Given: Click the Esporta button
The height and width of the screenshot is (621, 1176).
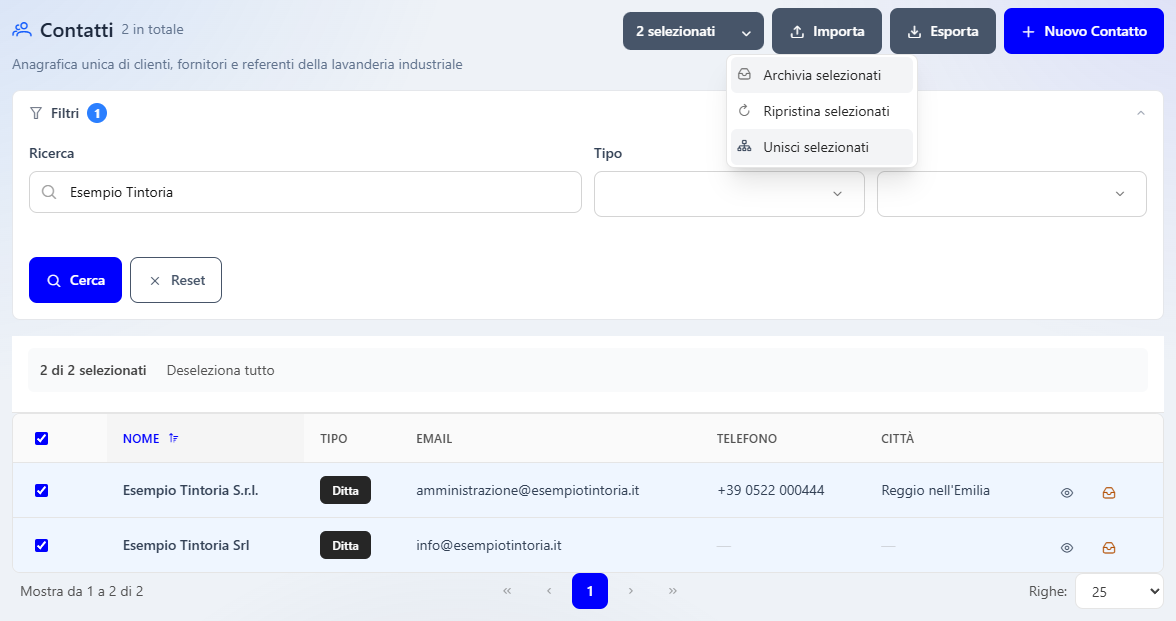Looking at the screenshot, I should 943,32.
